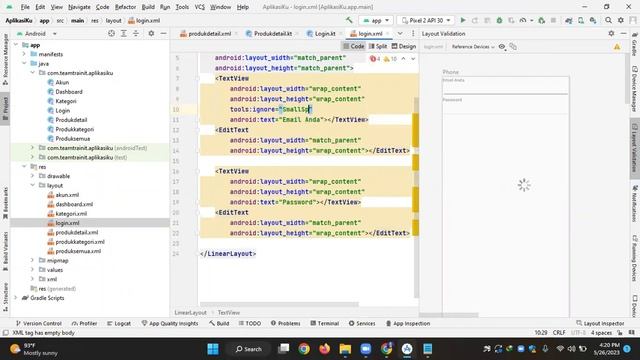Open the Project panel options gear
The image size is (640, 360).
click(x=151, y=33)
